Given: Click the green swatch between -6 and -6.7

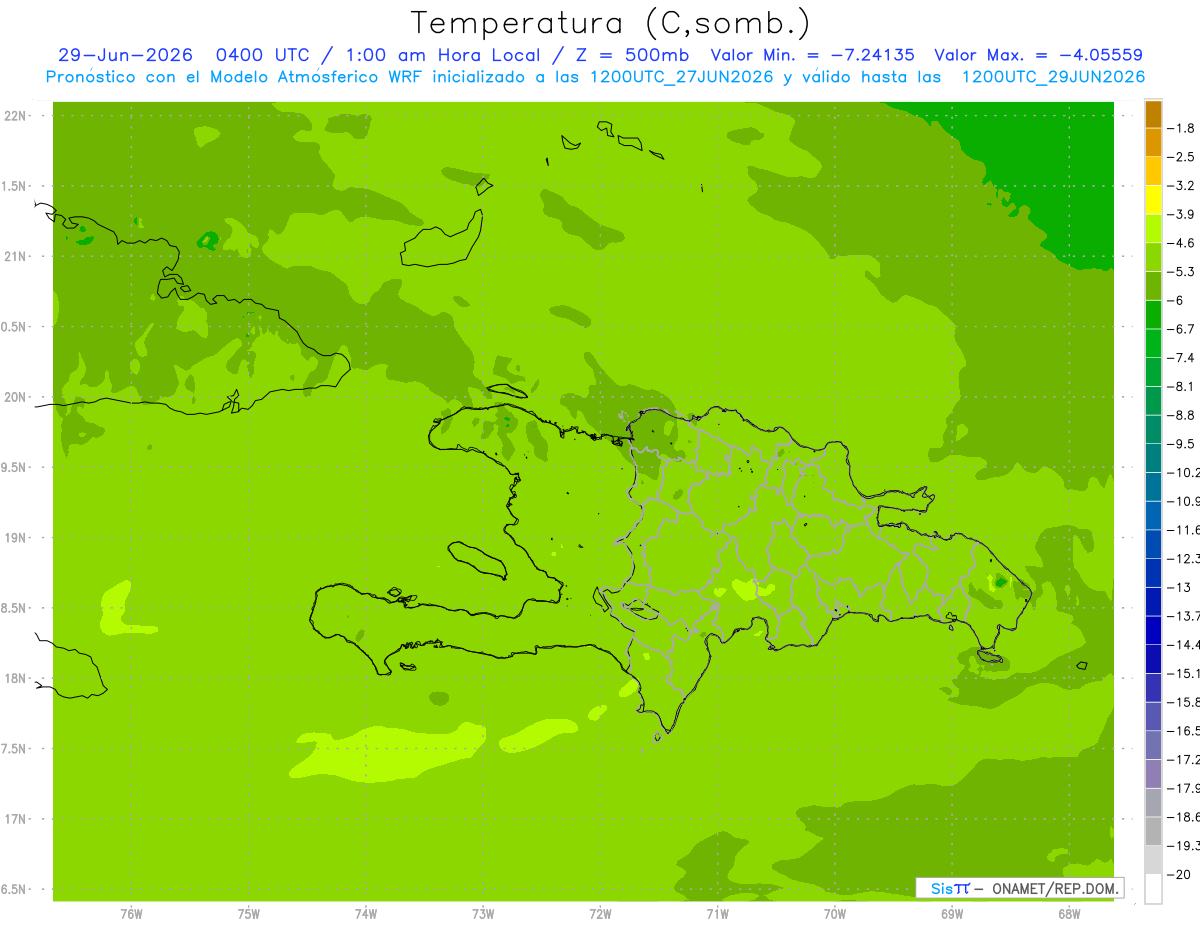Looking at the screenshot, I should 1153,314.
